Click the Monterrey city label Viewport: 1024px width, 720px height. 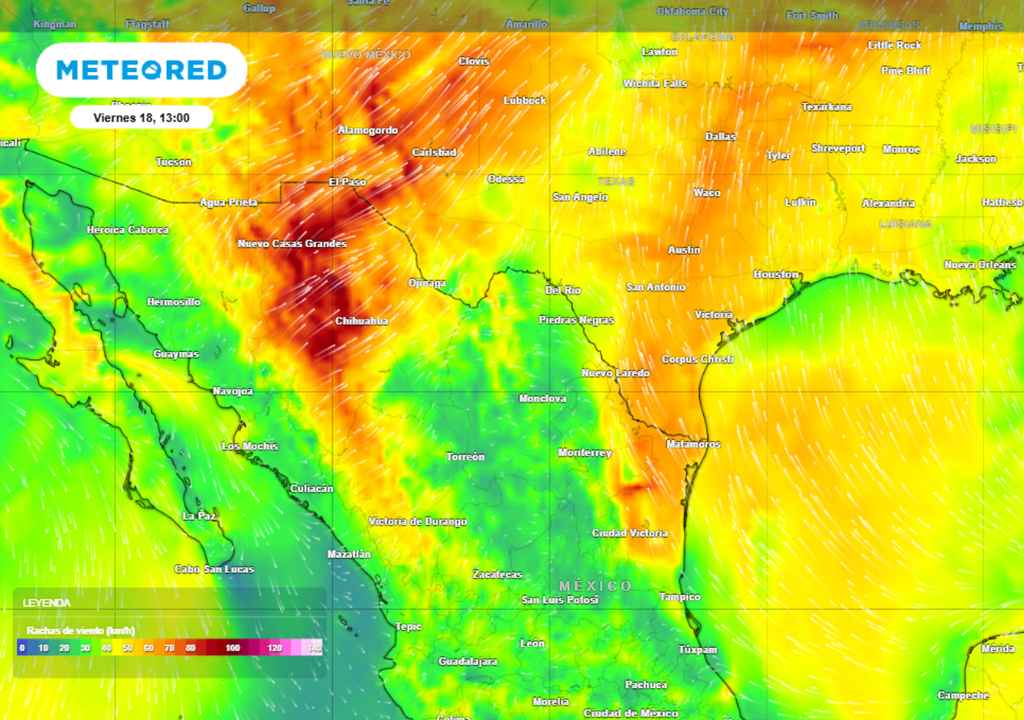(584, 453)
